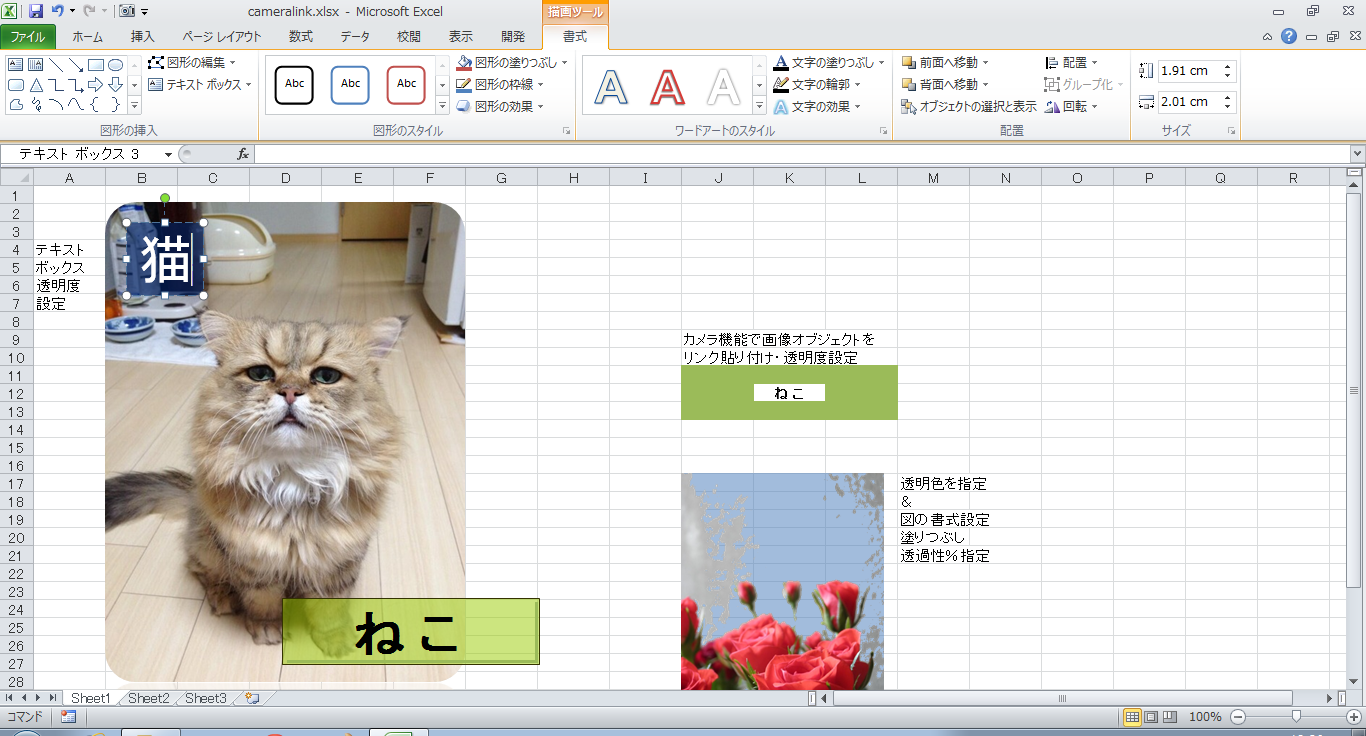The width and height of the screenshot is (1366, 736).
Task: Click the Undo arrow icon
Action: click(x=58, y=11)
